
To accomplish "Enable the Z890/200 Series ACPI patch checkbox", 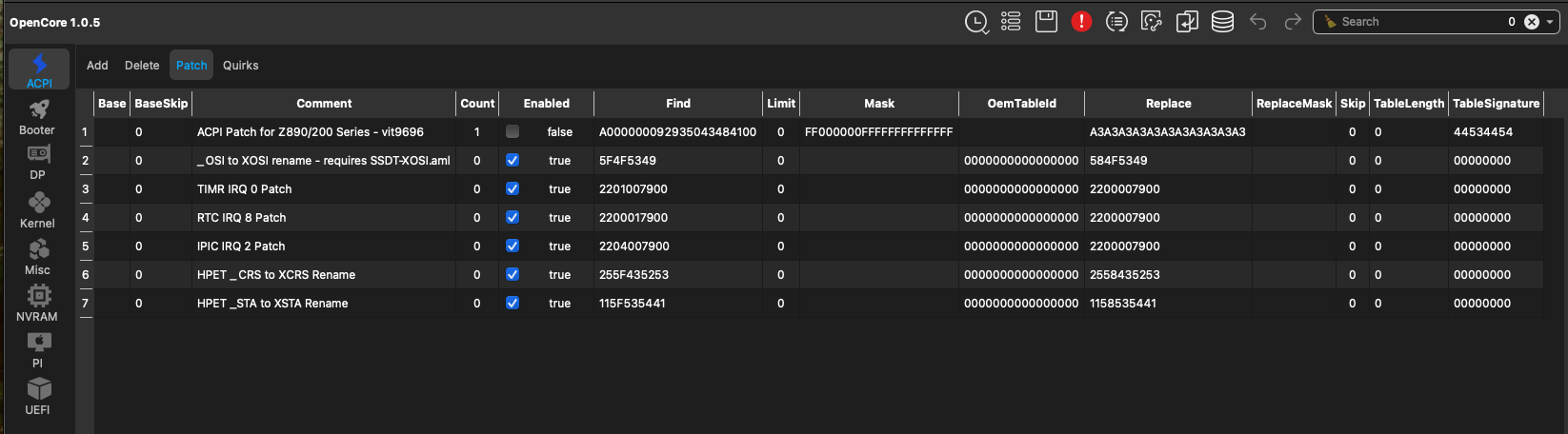I will point(513,131).
